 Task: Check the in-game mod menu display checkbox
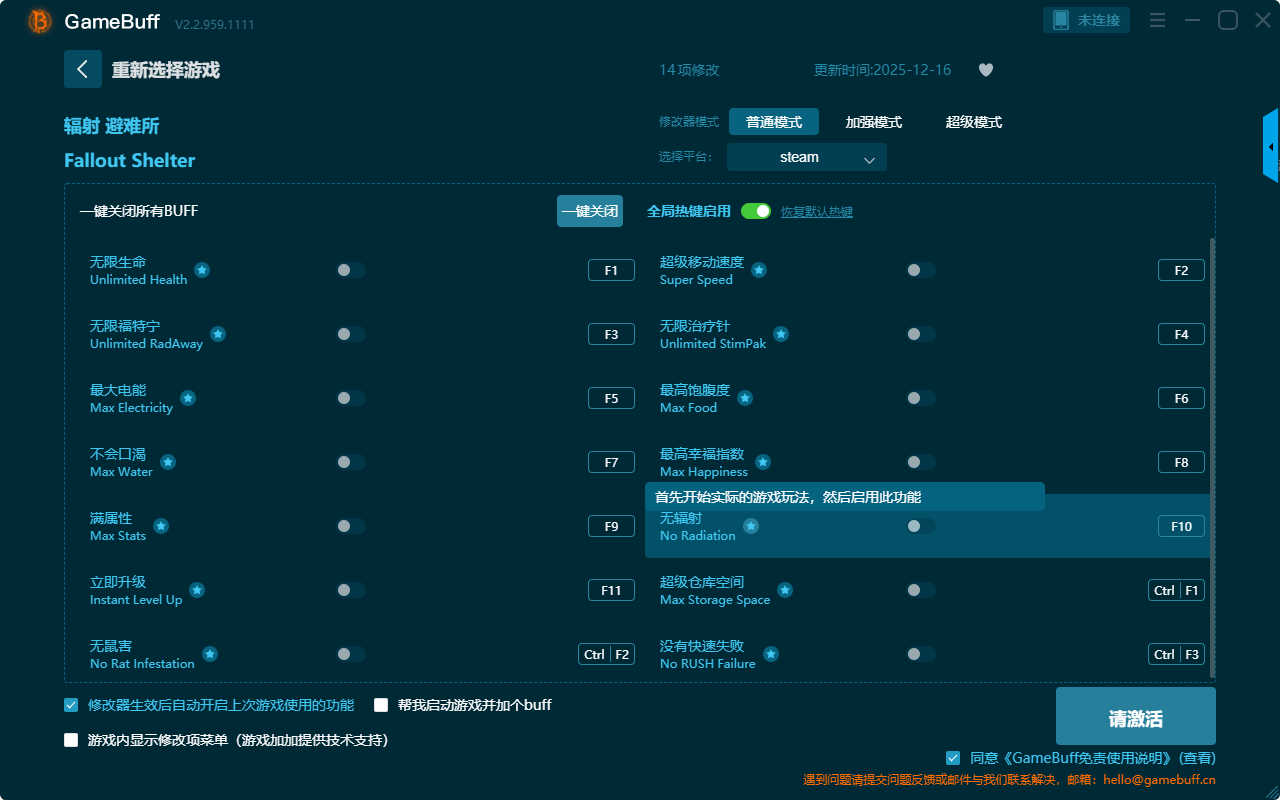[x=71, y=740]
